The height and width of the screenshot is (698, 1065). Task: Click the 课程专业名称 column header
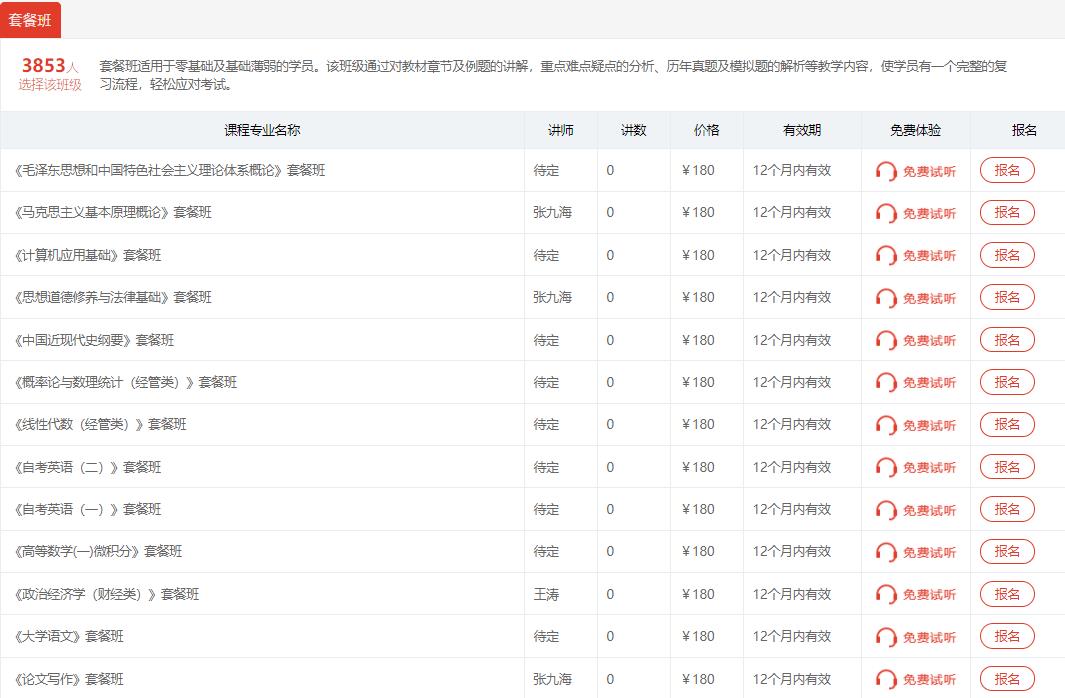pyautogui.click(x=262, y=130)
